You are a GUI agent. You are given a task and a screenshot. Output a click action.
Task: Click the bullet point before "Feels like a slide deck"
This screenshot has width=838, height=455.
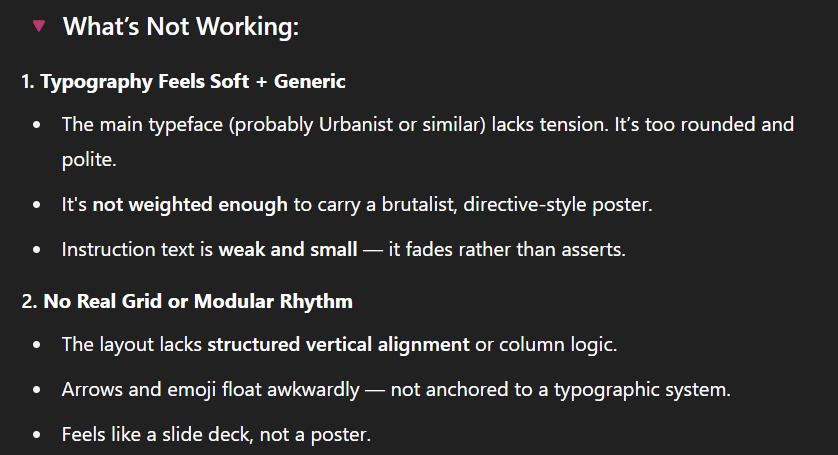pyautogui.click(x=37, y=435)
